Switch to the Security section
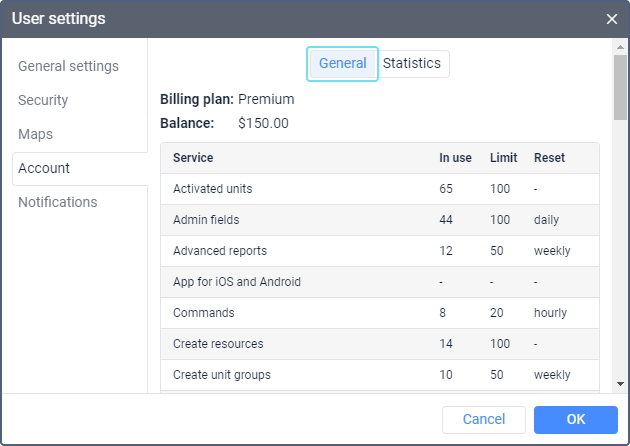The image size is (630, 446). point(43,100)
